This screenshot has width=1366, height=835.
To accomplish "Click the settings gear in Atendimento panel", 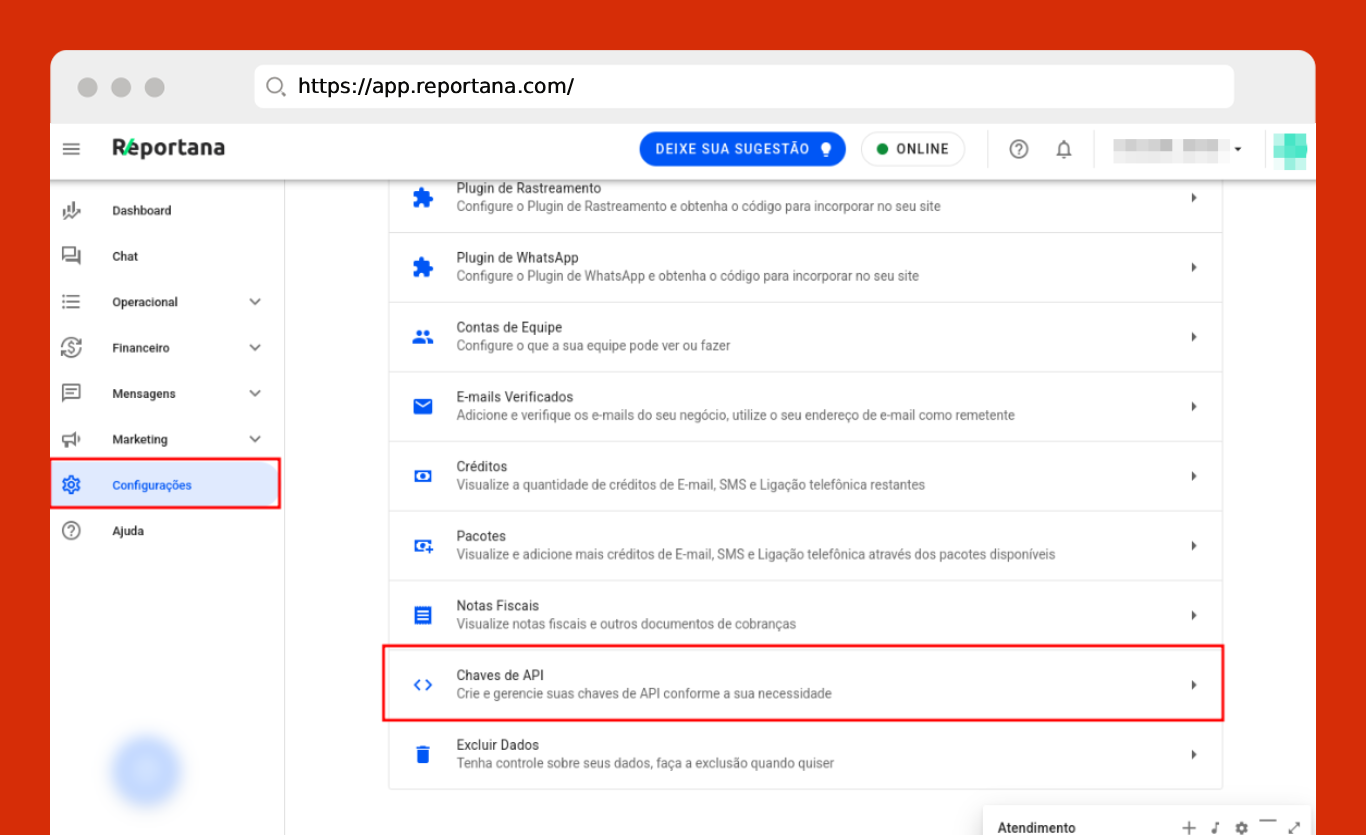I will [1241, 827].
